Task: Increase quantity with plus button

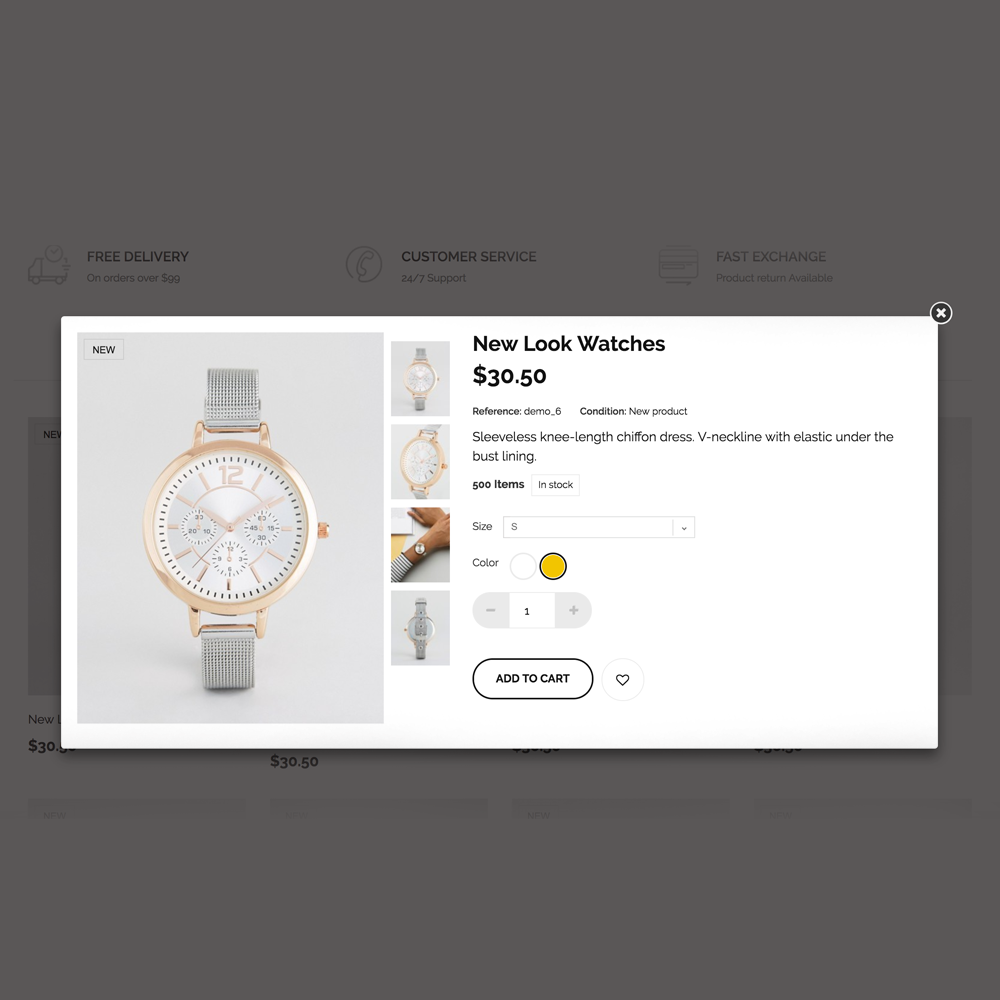Action: click(573, 610)
